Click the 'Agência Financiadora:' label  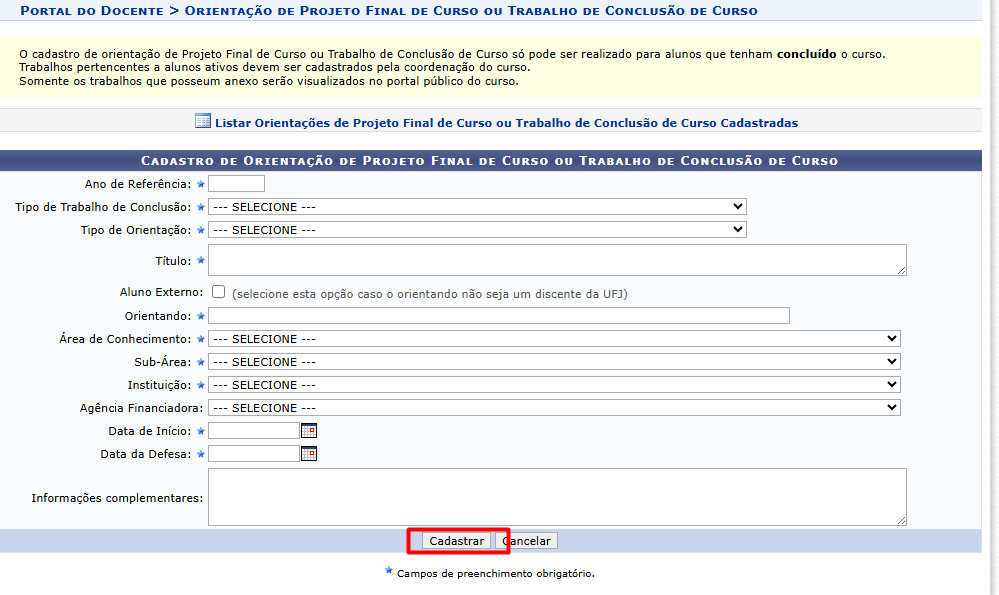click(141, 408)
